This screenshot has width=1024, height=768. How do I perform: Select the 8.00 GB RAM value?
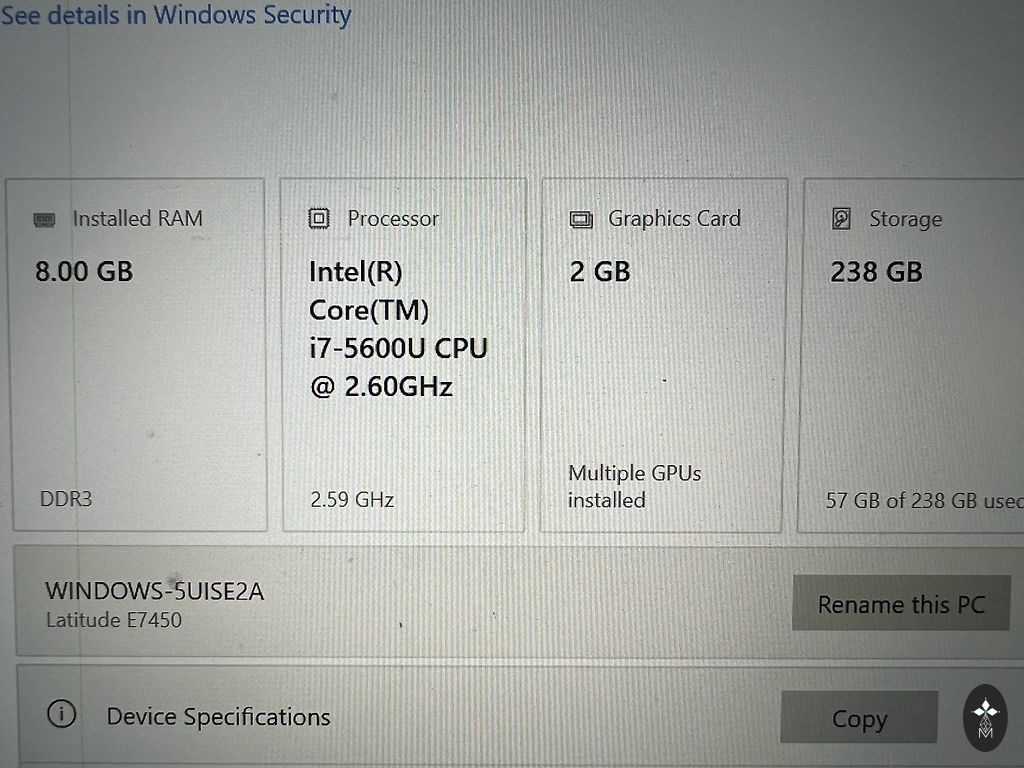tap(84, 272)
